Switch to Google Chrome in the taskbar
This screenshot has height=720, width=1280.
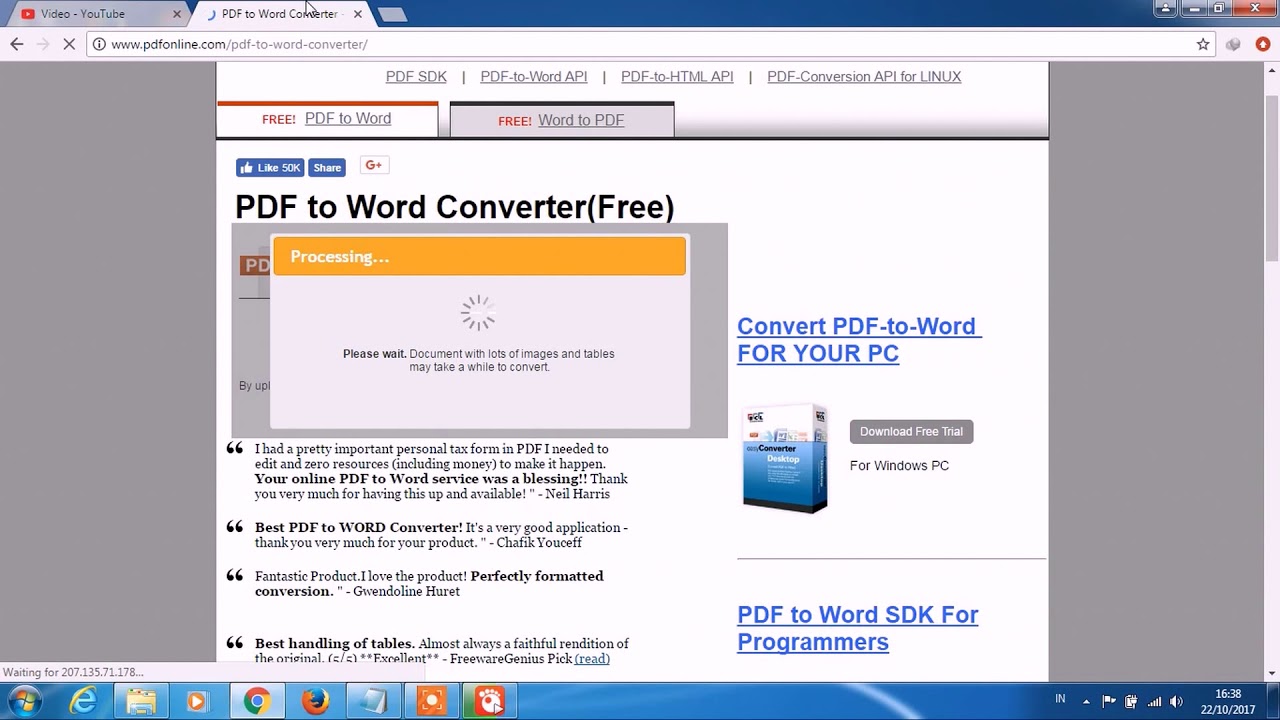(257, 702)
